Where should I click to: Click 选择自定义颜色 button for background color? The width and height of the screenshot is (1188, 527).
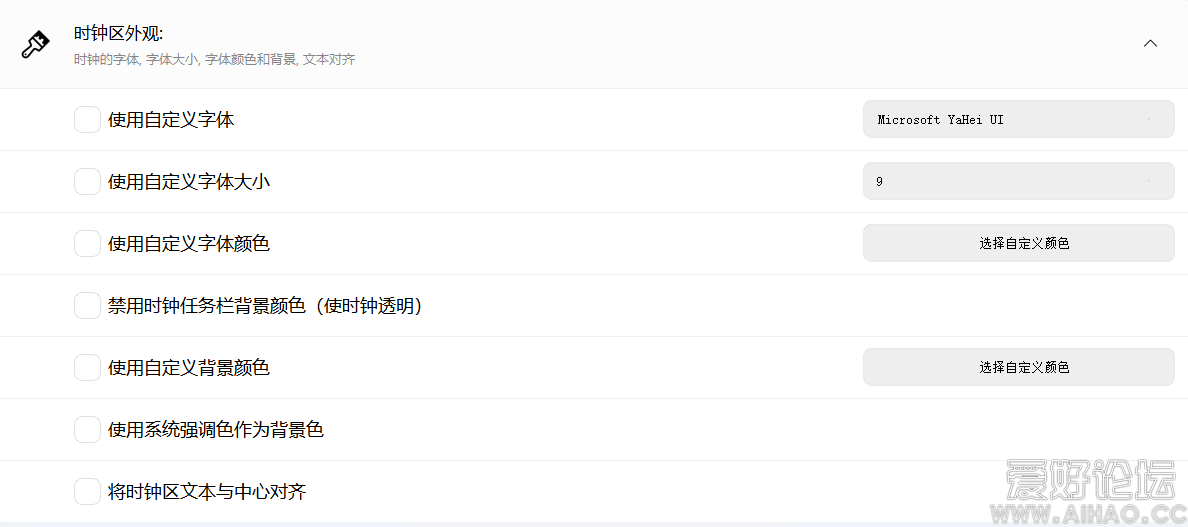1018,368
